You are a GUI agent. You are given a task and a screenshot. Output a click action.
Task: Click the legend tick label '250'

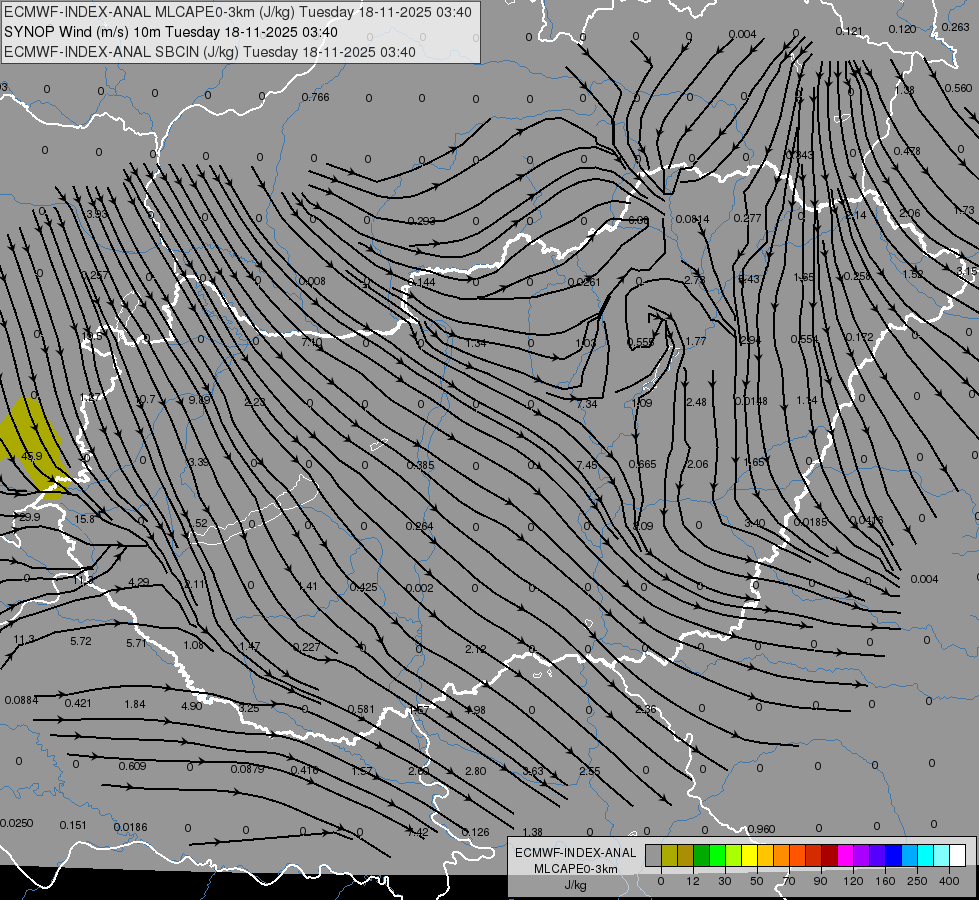917,881
